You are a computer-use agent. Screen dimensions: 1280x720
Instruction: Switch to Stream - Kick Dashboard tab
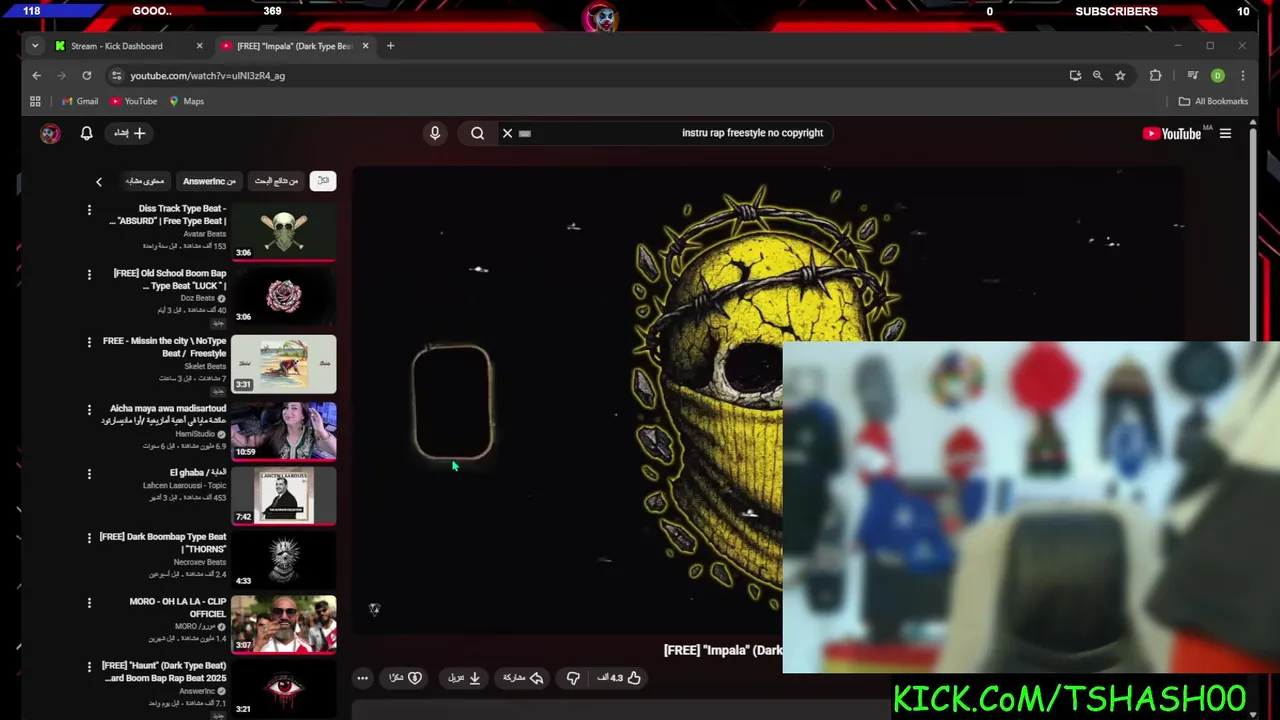117,46
